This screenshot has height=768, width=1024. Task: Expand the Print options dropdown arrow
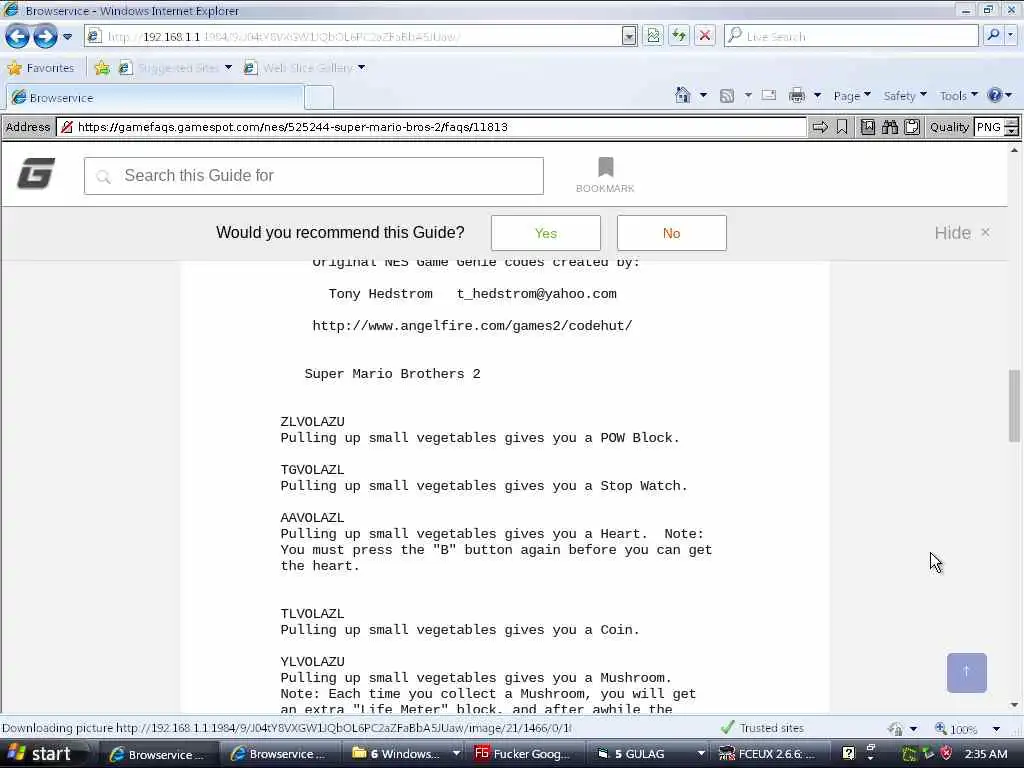point(817,96)
